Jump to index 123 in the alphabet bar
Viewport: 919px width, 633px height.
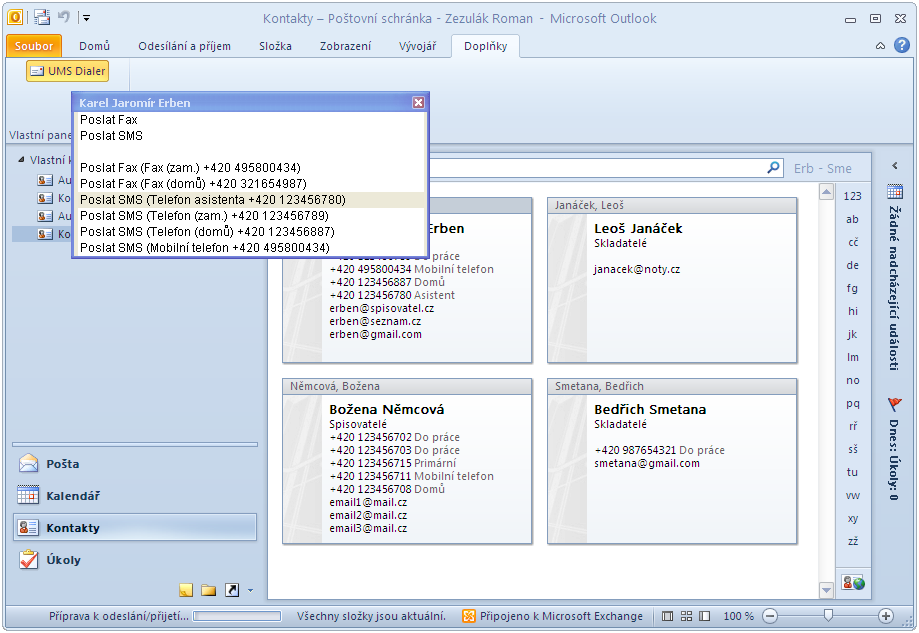point(852,196)
